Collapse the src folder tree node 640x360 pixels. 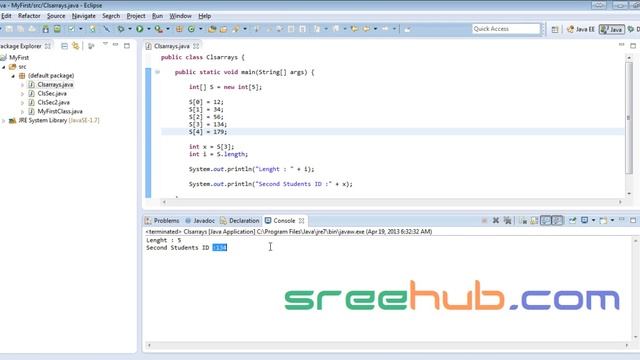tap(4, 67)
